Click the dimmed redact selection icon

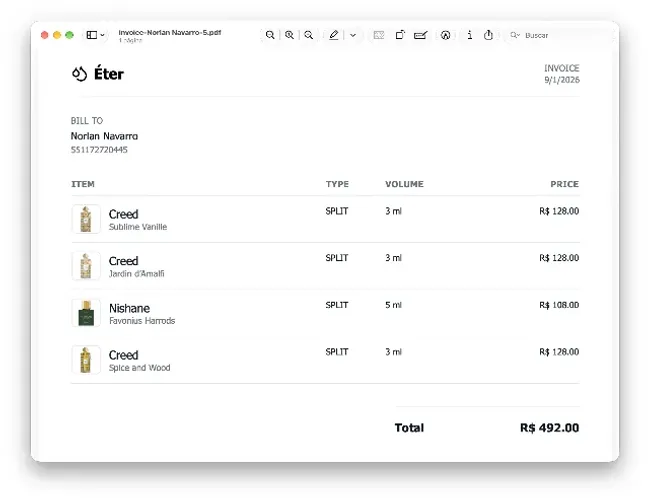pyautogui.click(x=379, y=35)
